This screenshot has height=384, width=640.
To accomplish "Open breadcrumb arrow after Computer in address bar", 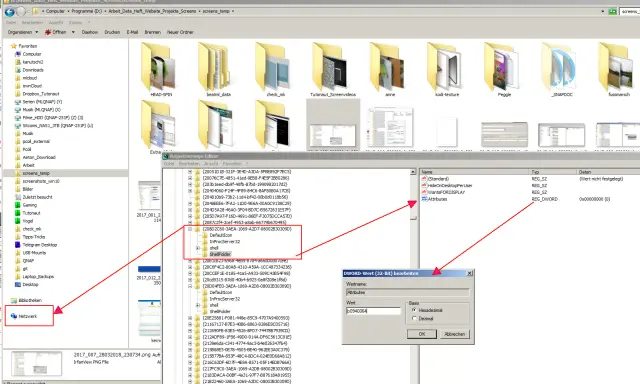I will (68, 11).
